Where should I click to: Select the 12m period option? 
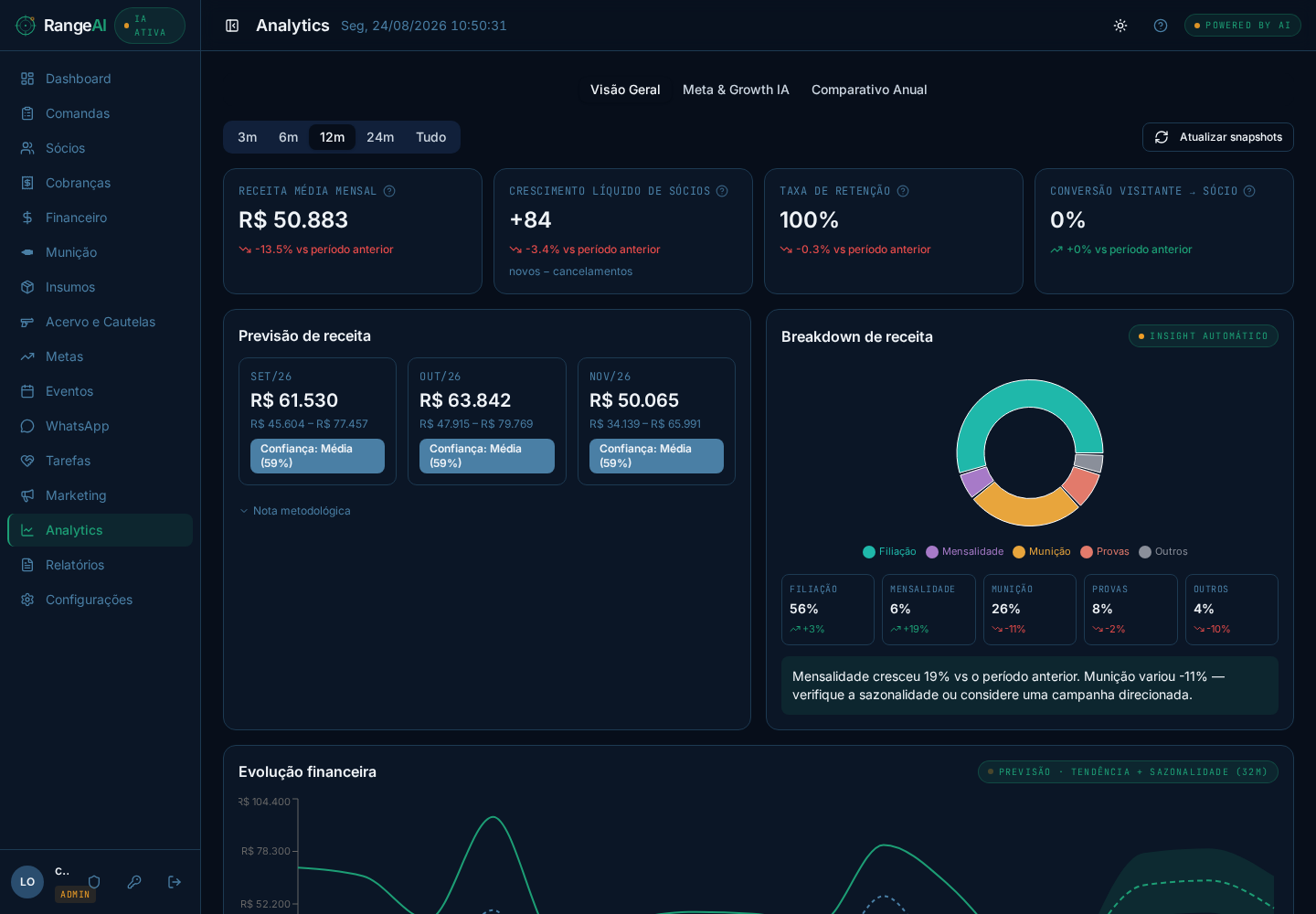[333, 137]
